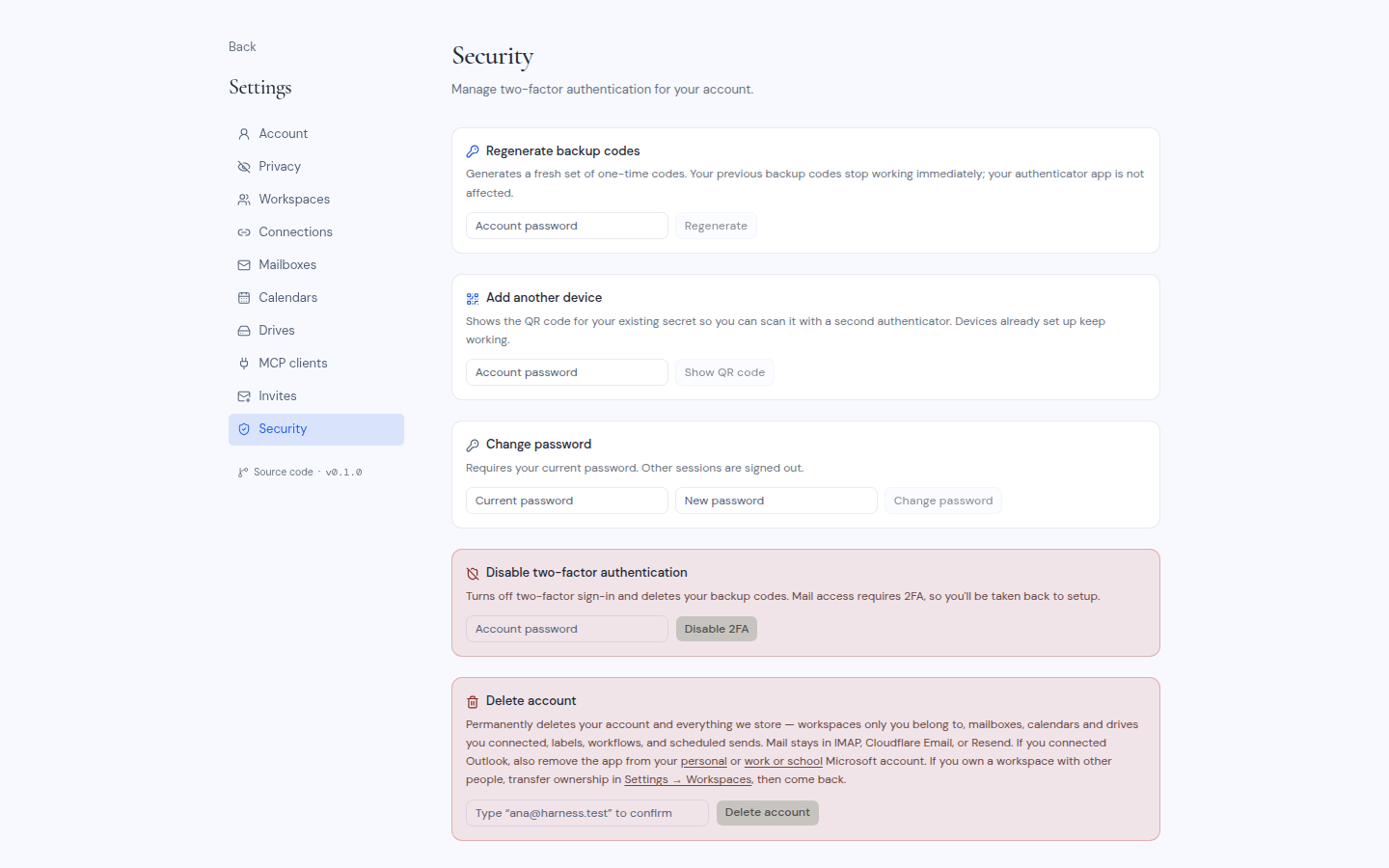This screenshot has height=868, width=1389.
Task: Click the Delete account button
Action: point(768,813)
